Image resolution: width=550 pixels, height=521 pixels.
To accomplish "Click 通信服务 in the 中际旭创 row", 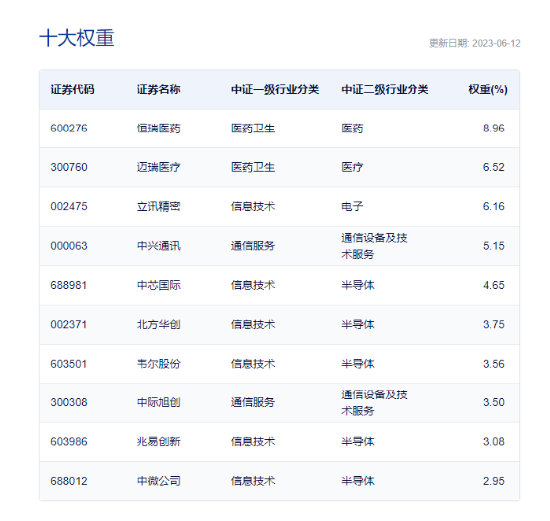I will point(253,402).
